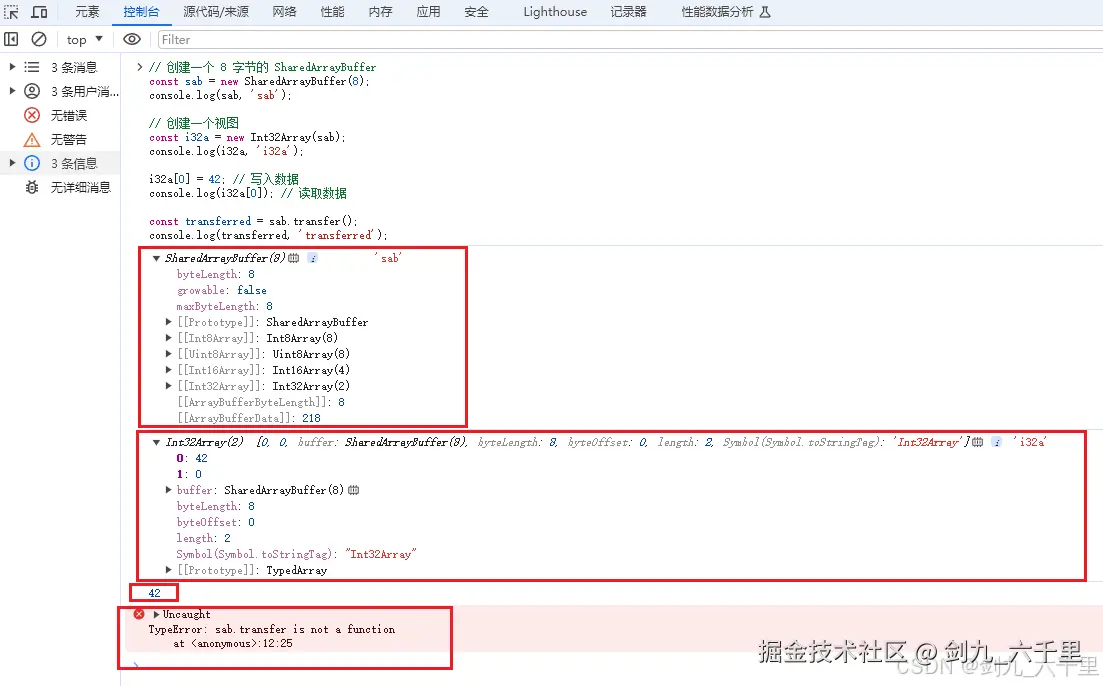The height and width of the screenshot is (686, 1103).
Task: Collapse the Int32Array(2) logged object
Action: (156, 442)
